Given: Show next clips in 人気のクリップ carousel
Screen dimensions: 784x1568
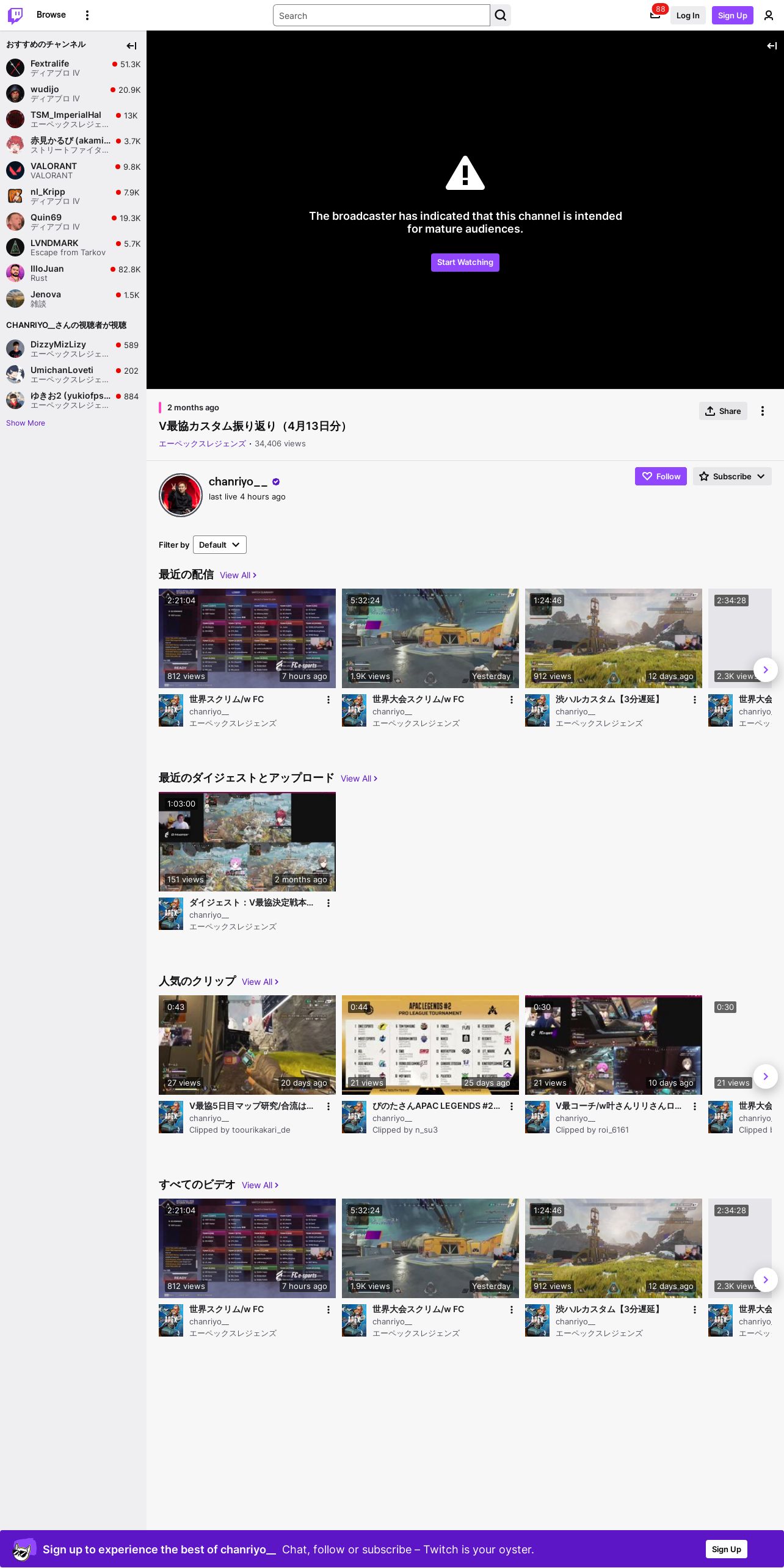Looking at the screenshot, I should click(x=766, y=1076).
